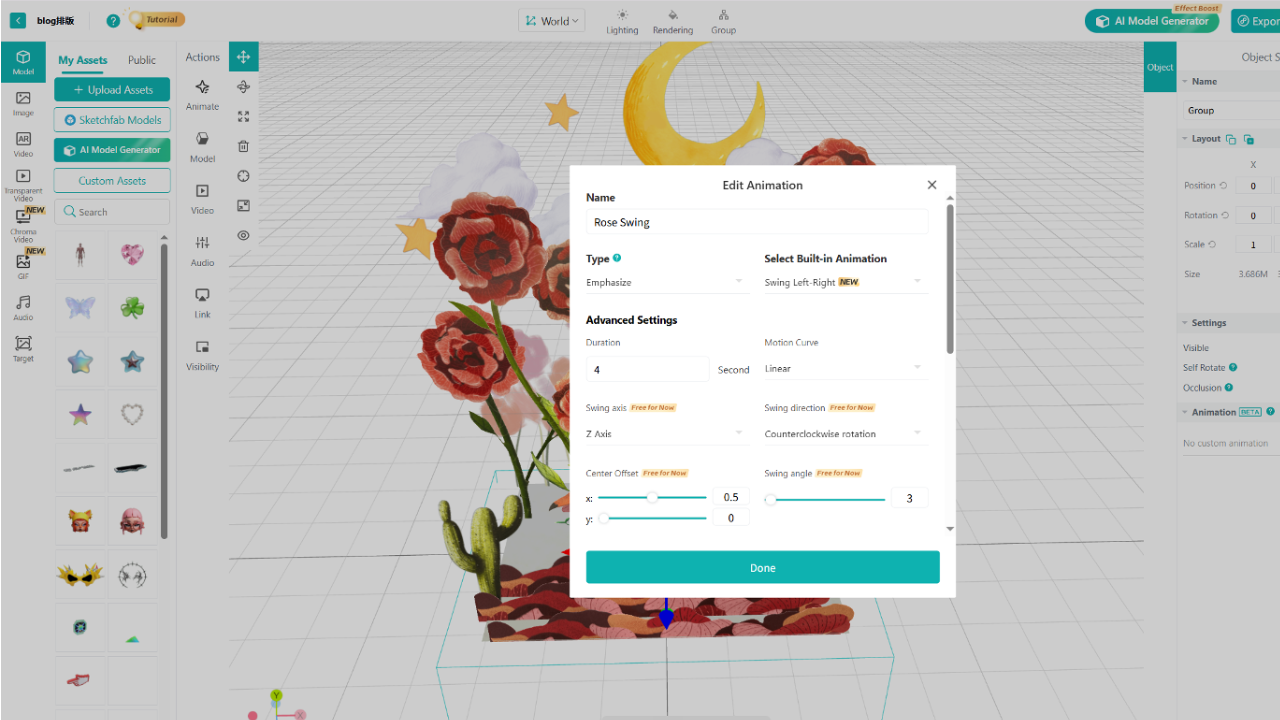Open the Motion Curve dropdown showing Linear
This screenshot has width=1280, height=720.
tap(844, 368)
